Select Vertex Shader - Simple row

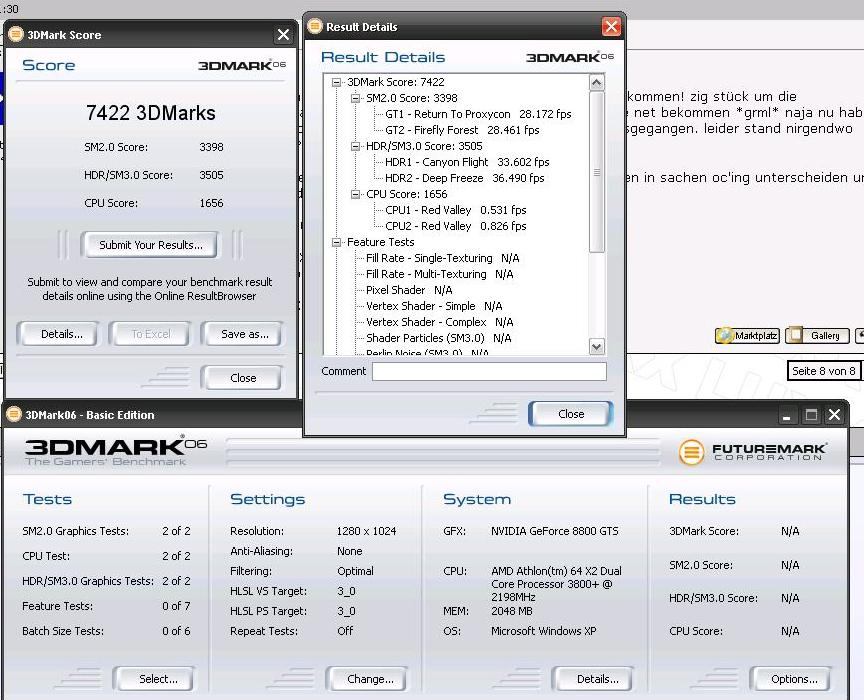pos(434,306)
